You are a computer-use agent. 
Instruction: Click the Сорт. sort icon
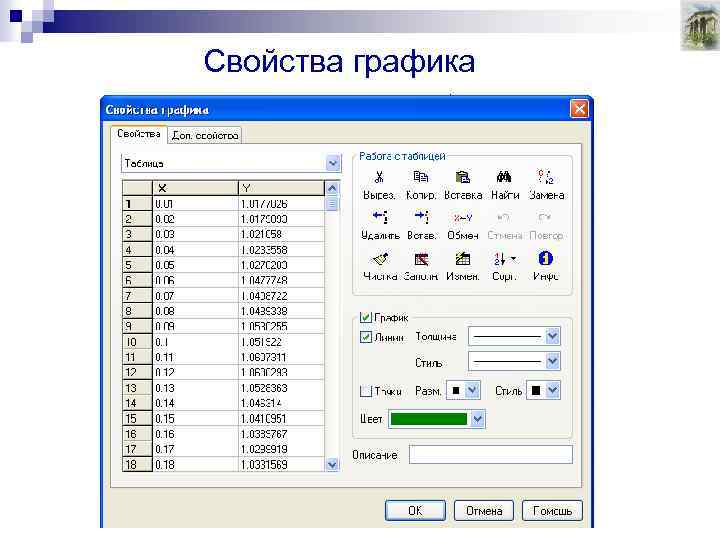(x=500, y=259)
